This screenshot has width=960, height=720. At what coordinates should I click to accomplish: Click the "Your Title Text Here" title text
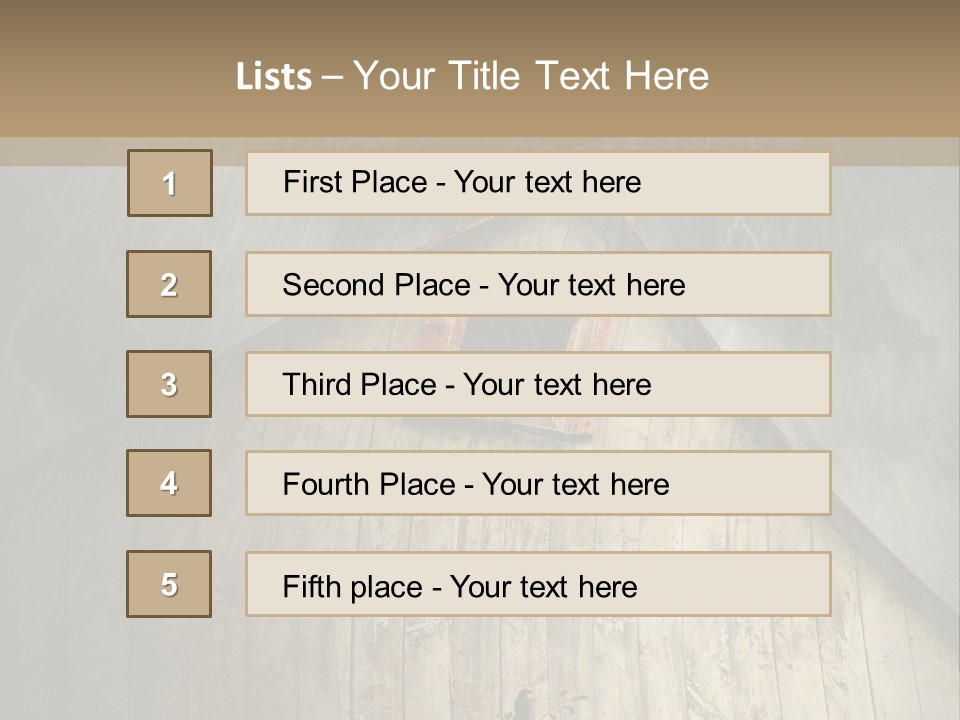tap(531, 76)
